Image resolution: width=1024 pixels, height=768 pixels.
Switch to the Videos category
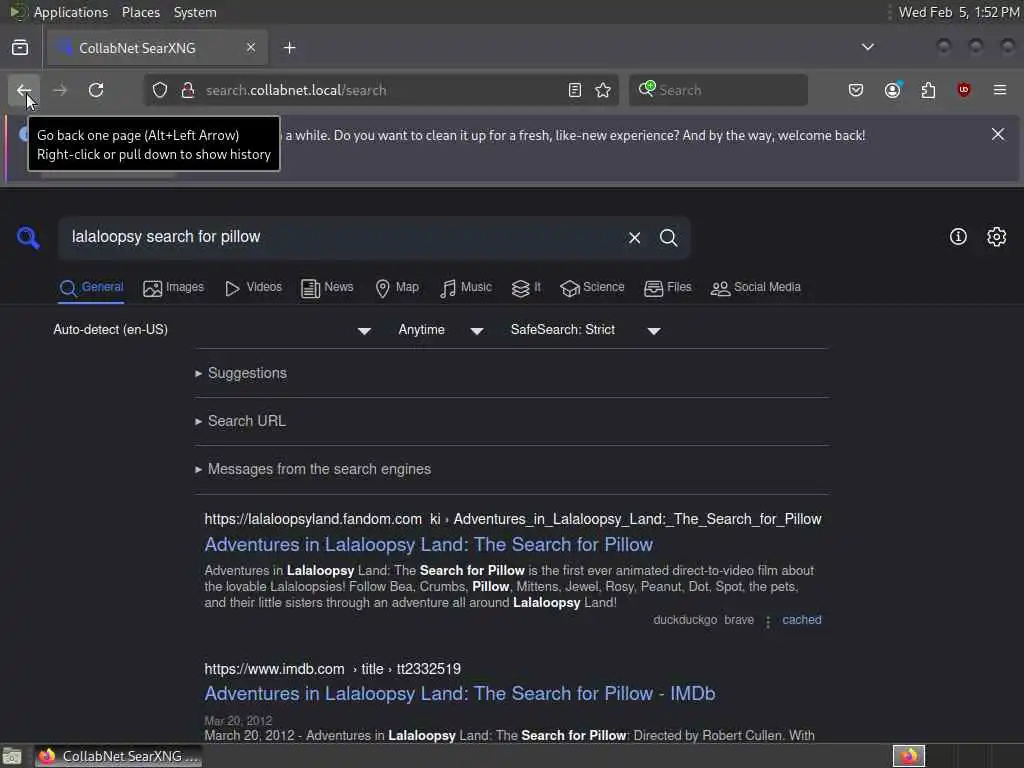point(253,287)
